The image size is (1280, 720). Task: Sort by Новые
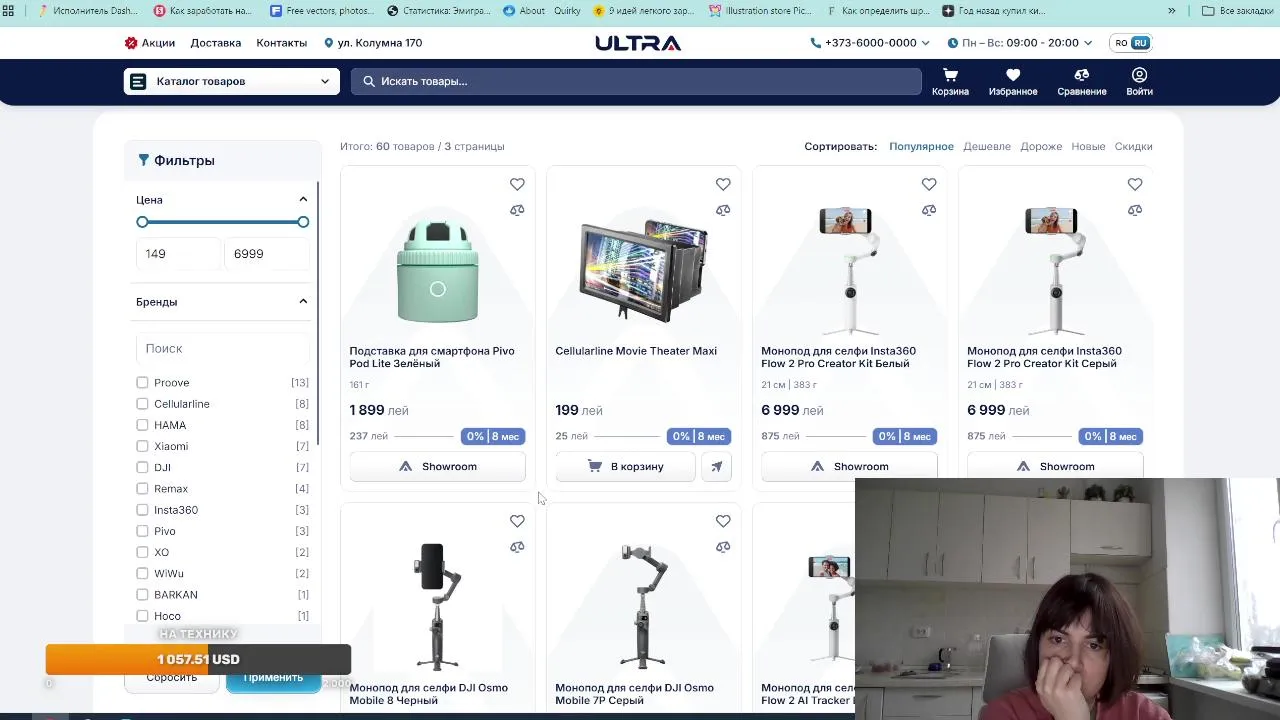pyautogui.click(x=1088, y=146)
